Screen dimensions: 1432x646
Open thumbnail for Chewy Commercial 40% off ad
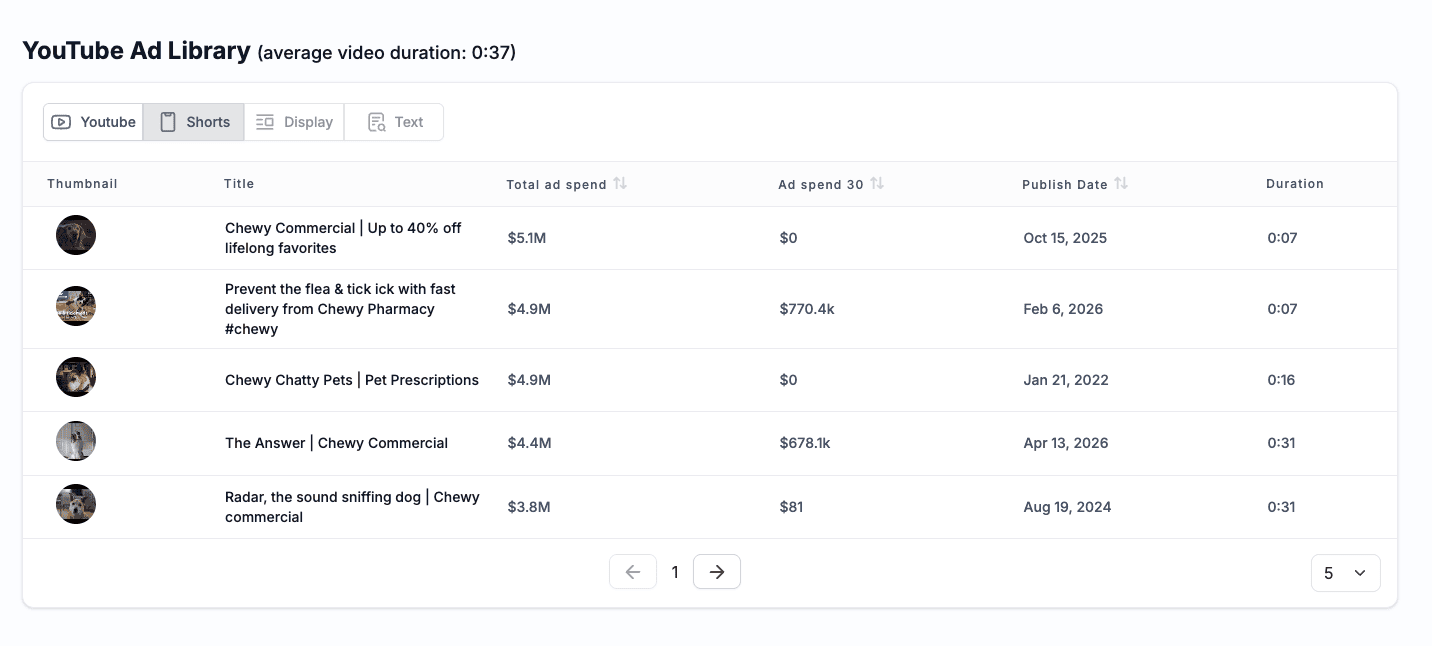coord(76,235)
